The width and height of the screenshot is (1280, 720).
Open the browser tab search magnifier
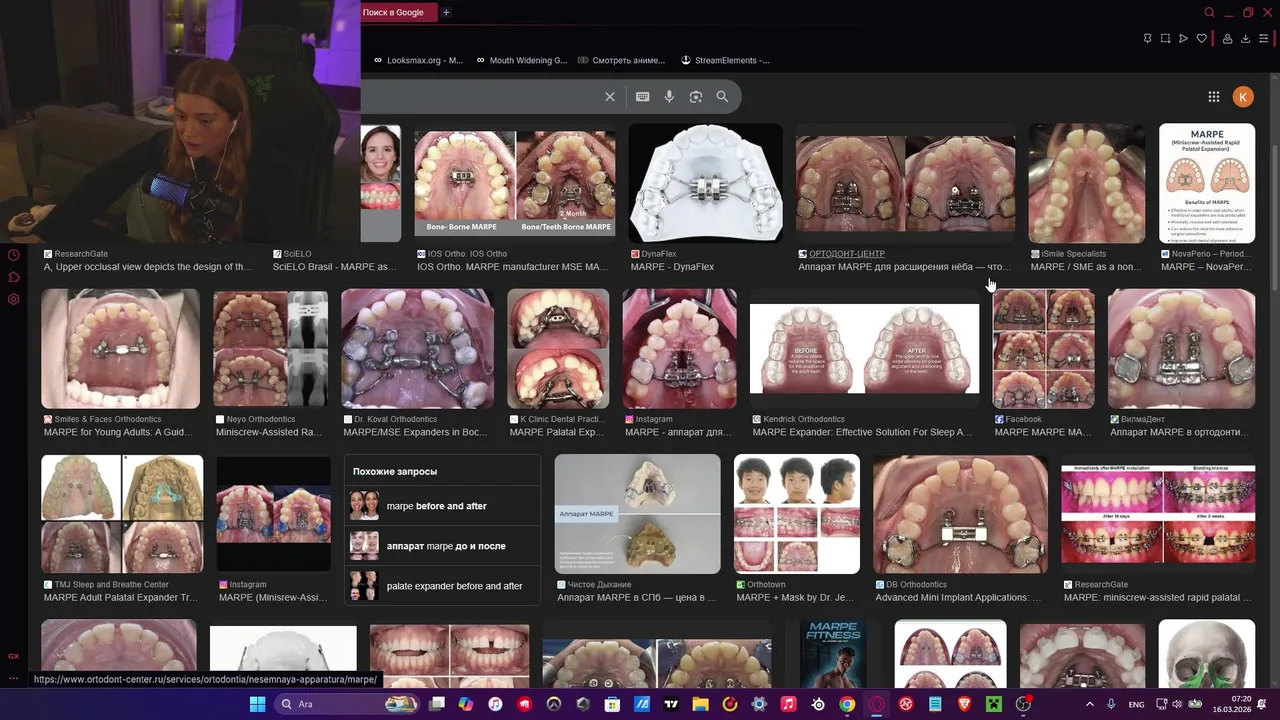tap(1209, 12)
